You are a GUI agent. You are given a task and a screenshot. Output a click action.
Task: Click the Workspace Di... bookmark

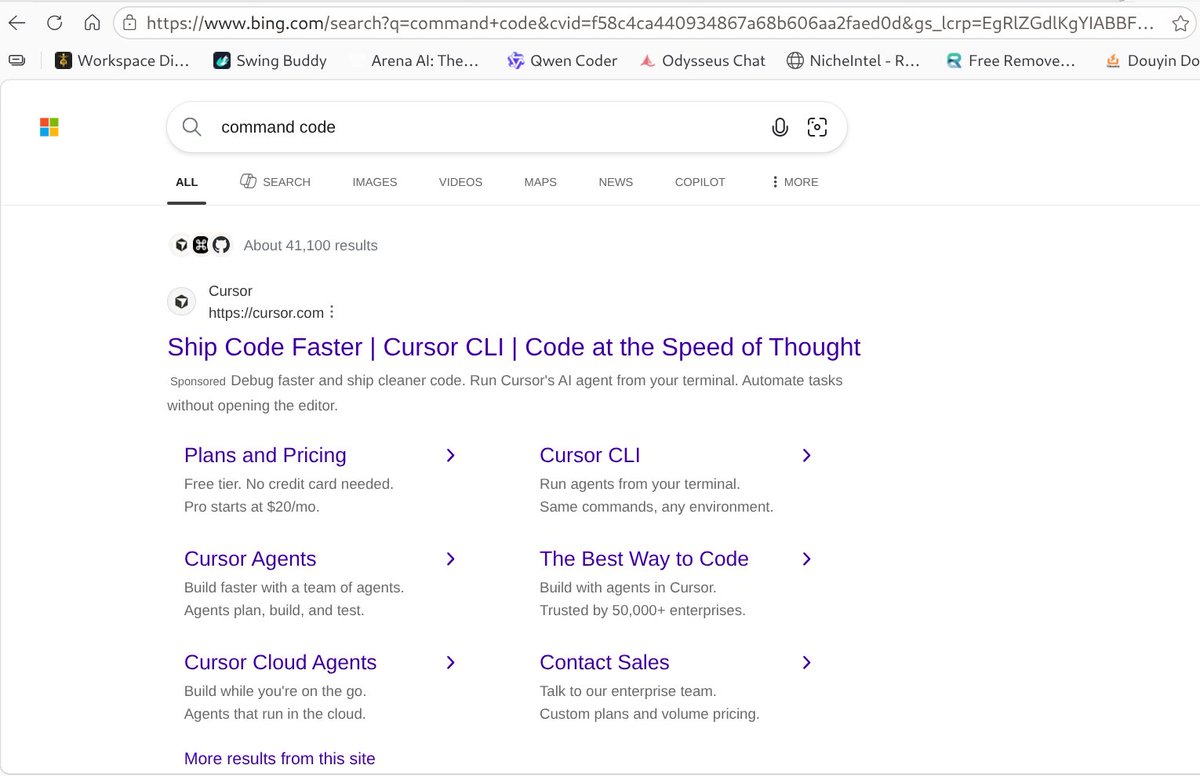coord(122,61)
